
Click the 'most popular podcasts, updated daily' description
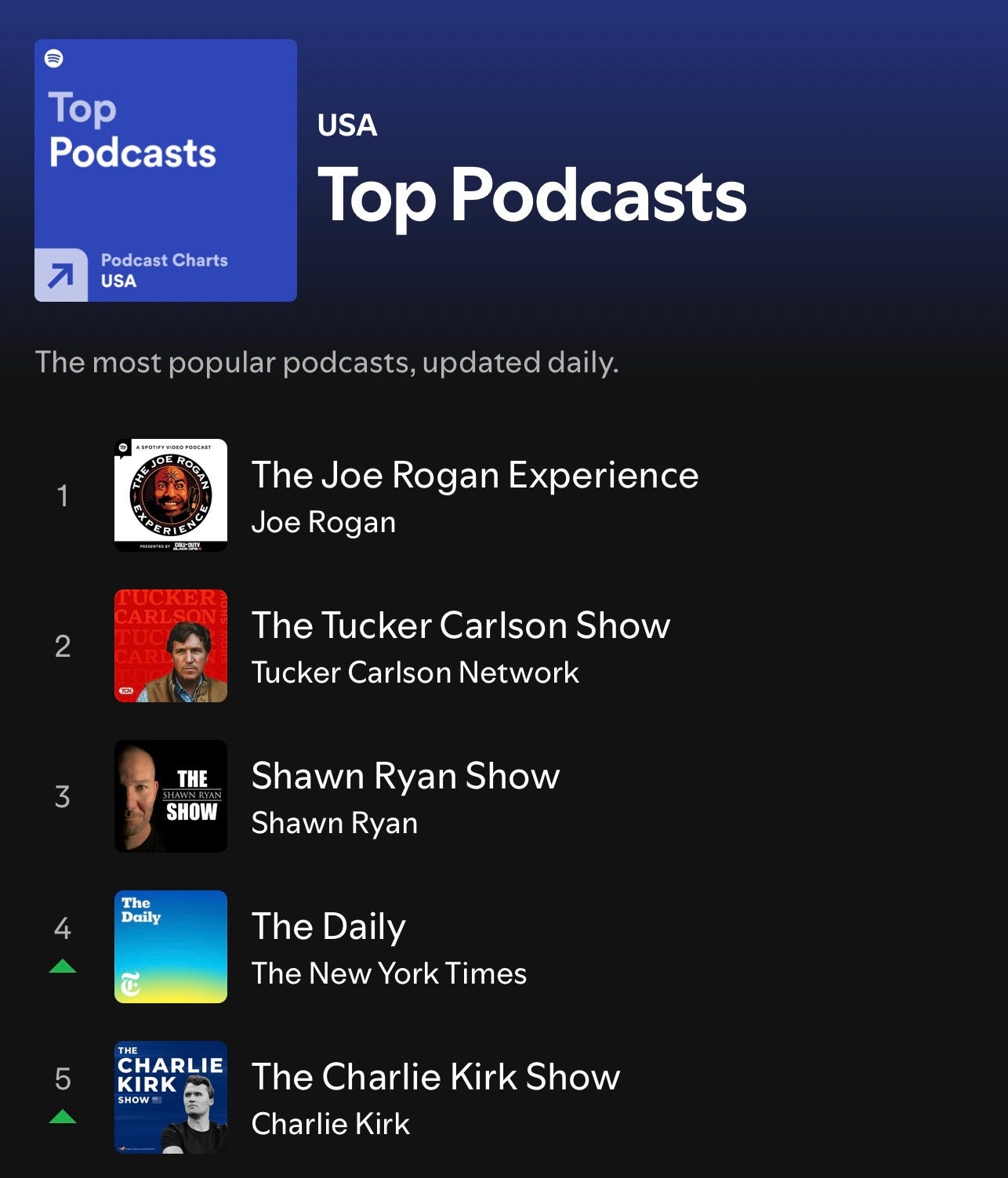(x=327, y=362)
